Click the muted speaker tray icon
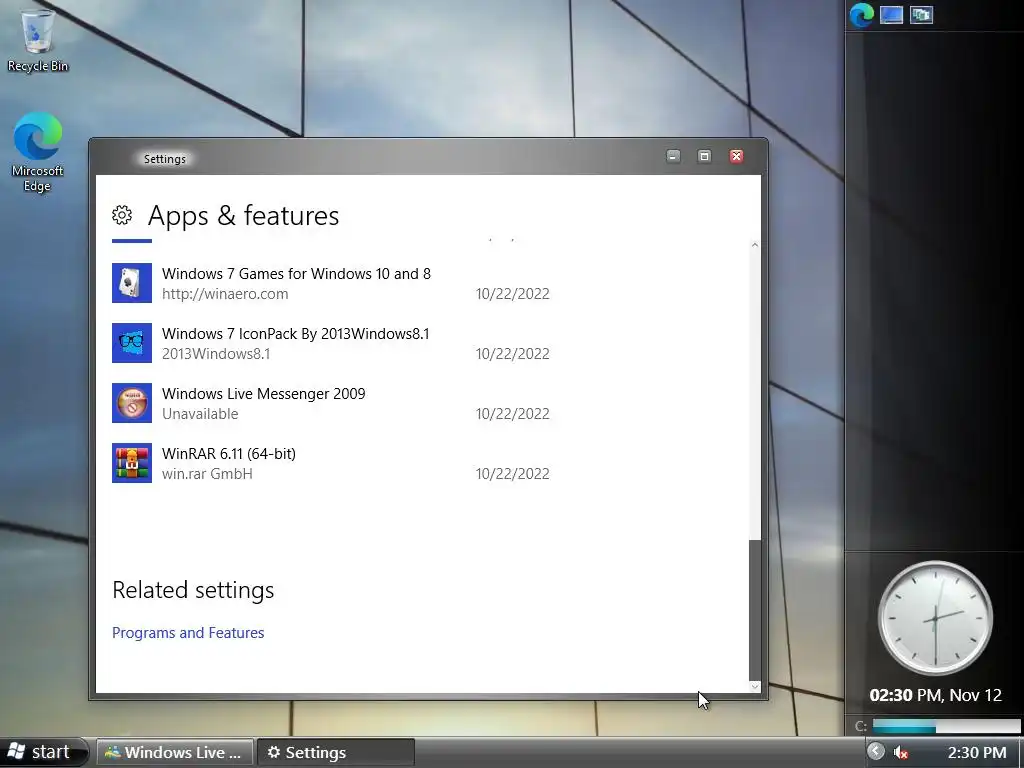The width and height of the screenshot is (1024, 768). pos(901,752)
